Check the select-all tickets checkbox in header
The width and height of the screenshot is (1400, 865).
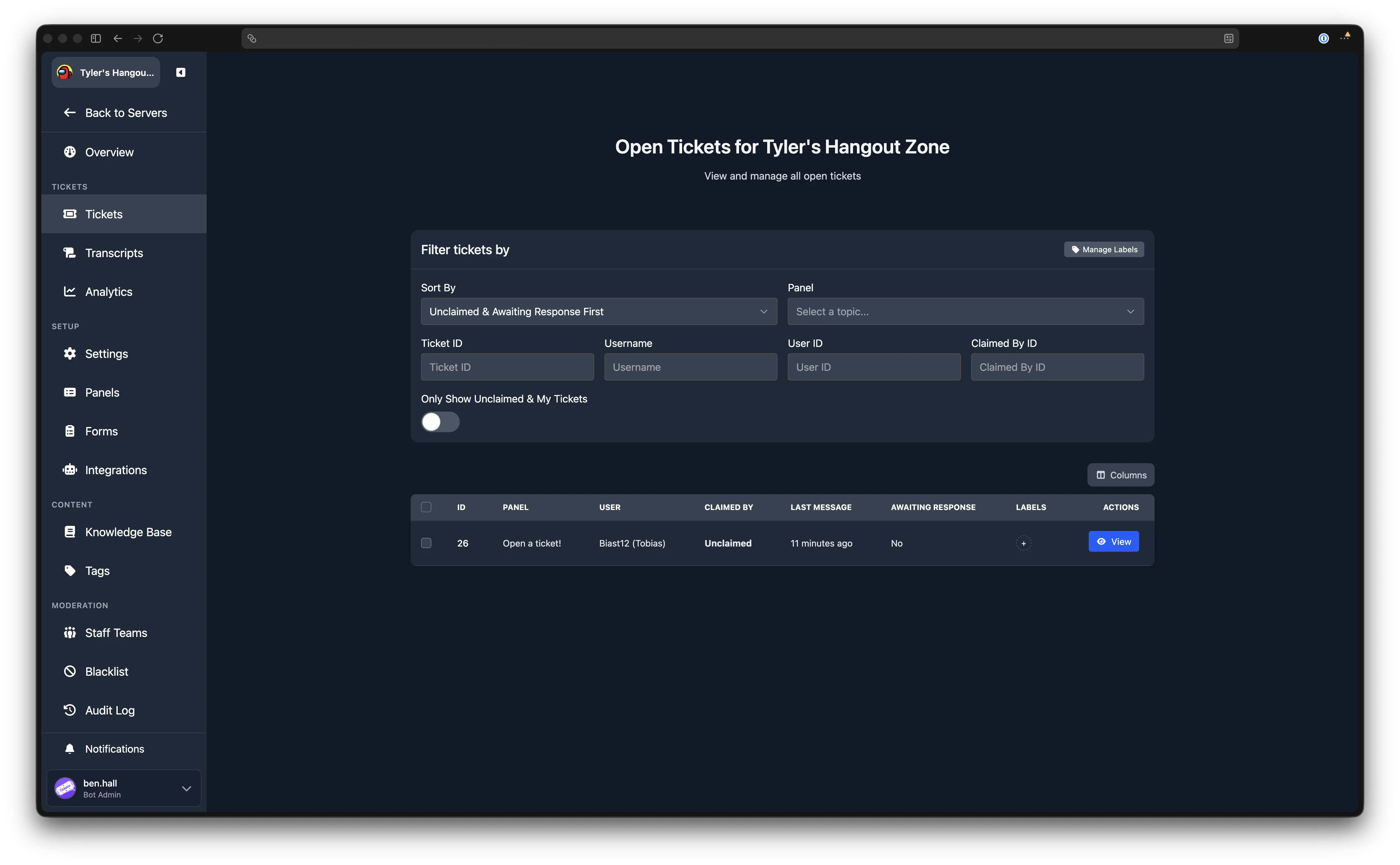426,507
